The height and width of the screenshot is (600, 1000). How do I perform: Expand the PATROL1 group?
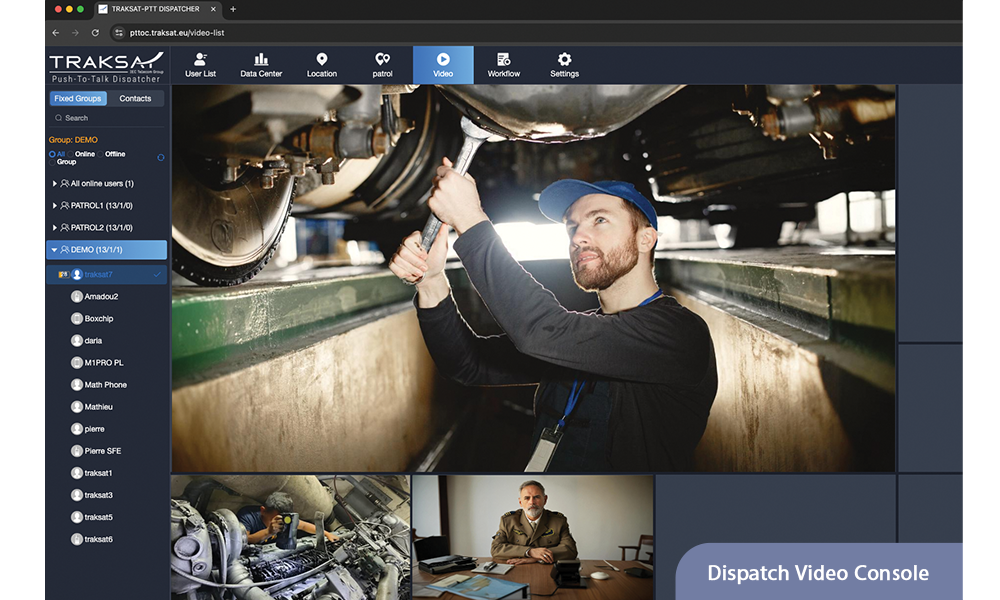(x=55, y=206)
